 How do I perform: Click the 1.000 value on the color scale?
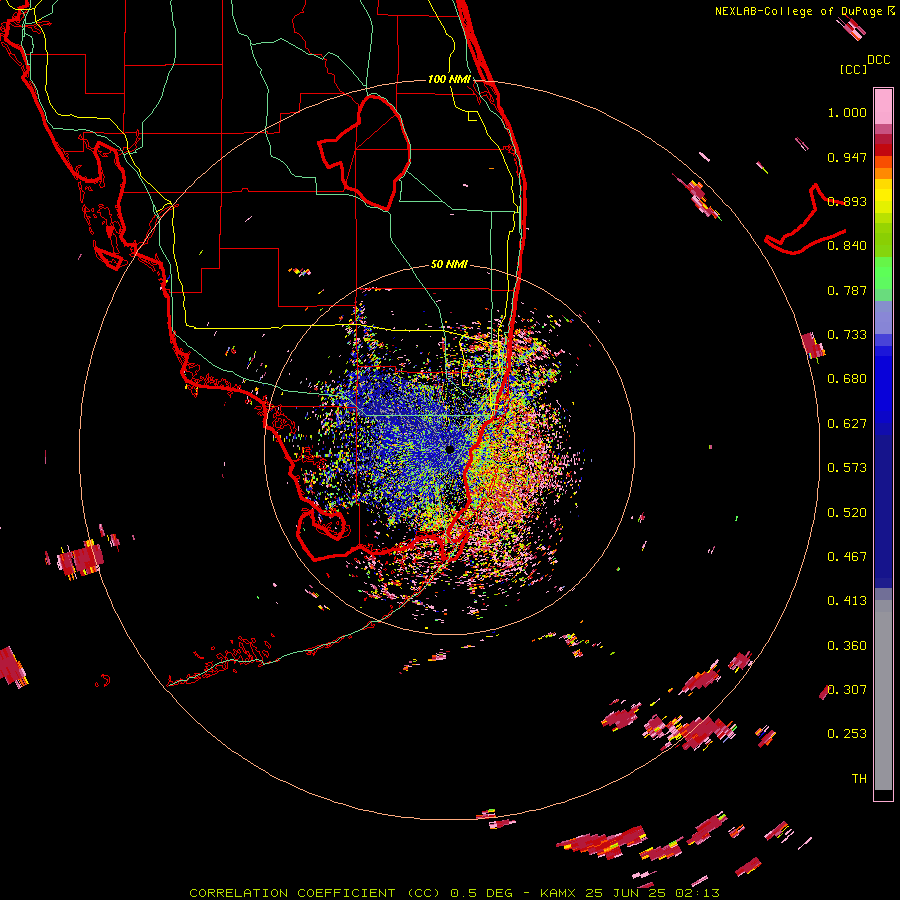point(847,112)
